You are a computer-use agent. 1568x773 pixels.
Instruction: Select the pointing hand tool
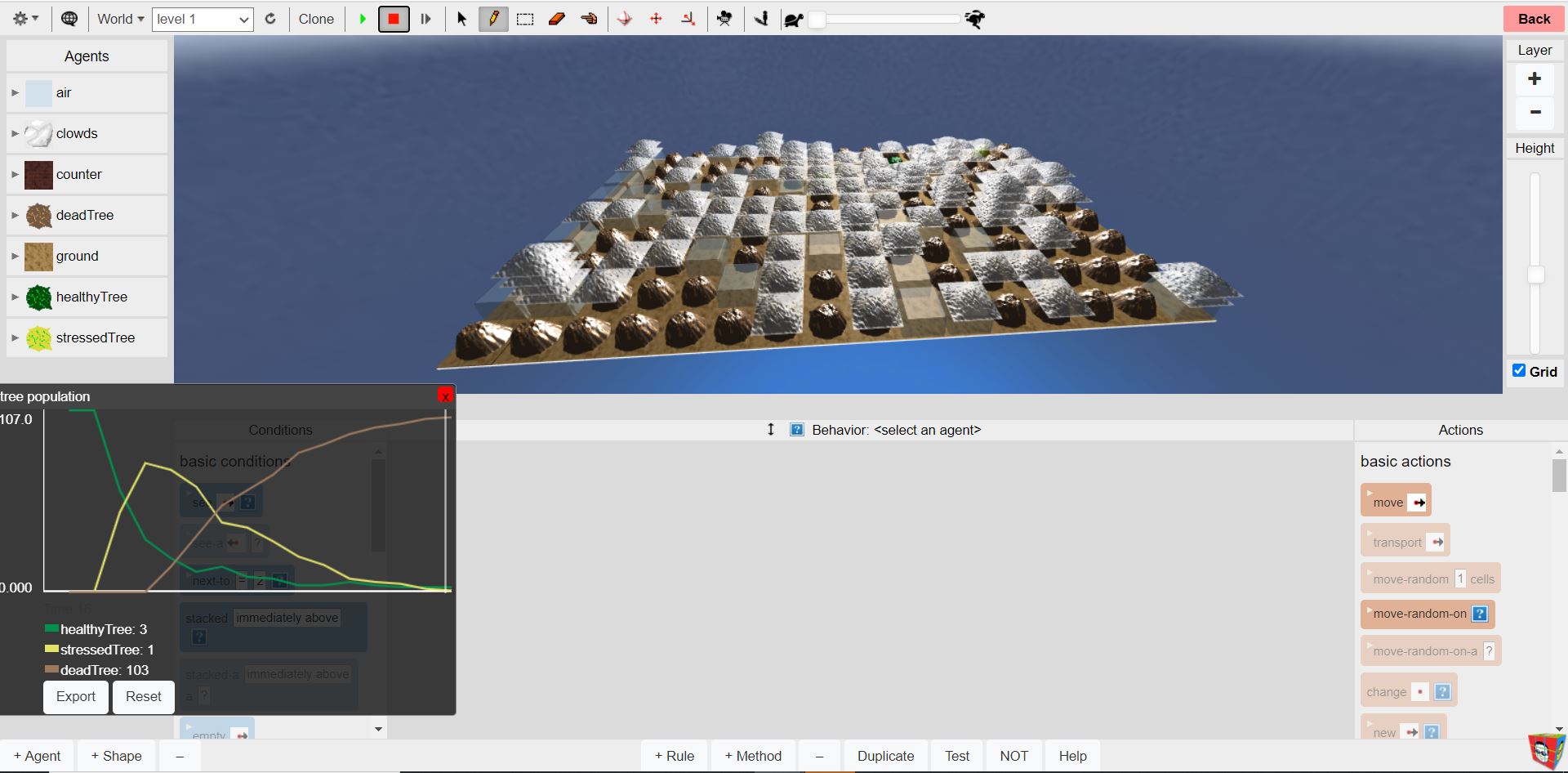pos(589,19)
